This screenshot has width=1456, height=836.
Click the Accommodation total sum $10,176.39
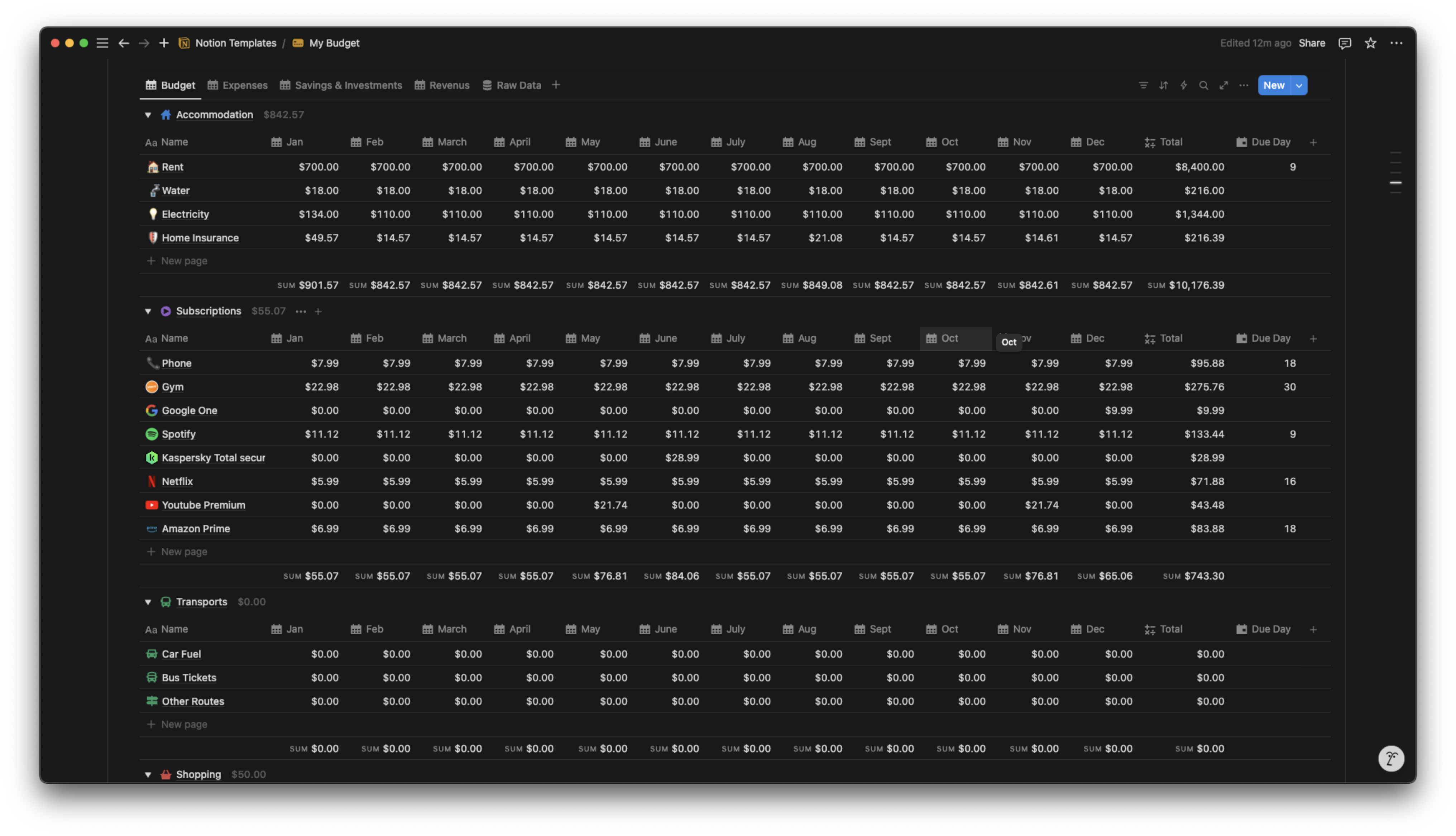1186,285
